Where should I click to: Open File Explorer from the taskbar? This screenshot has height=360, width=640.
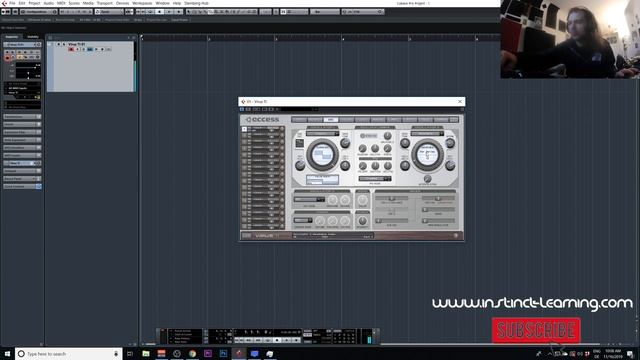coord(146,353)
